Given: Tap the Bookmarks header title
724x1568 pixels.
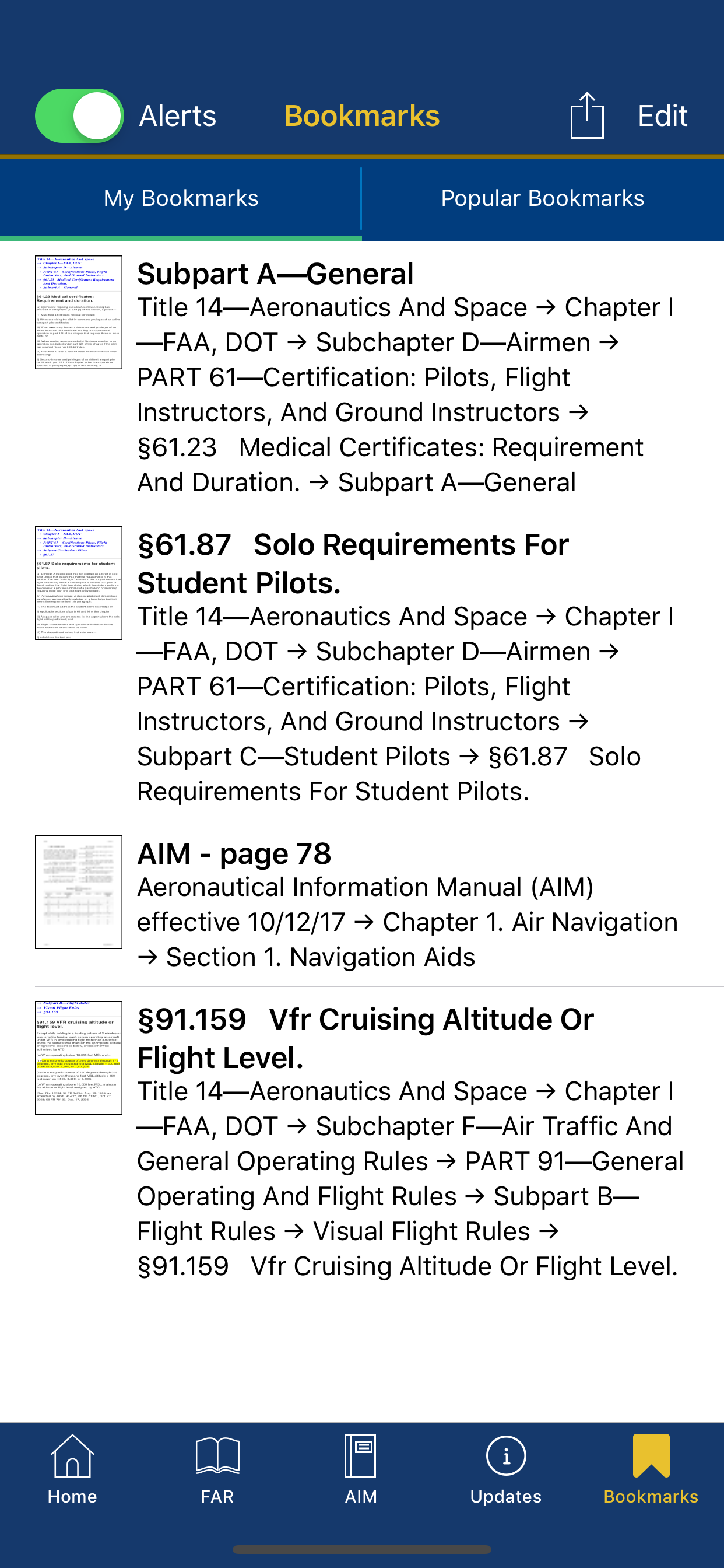Looking at the screenshot, I should pyautogui.click(x=361, y=116).
